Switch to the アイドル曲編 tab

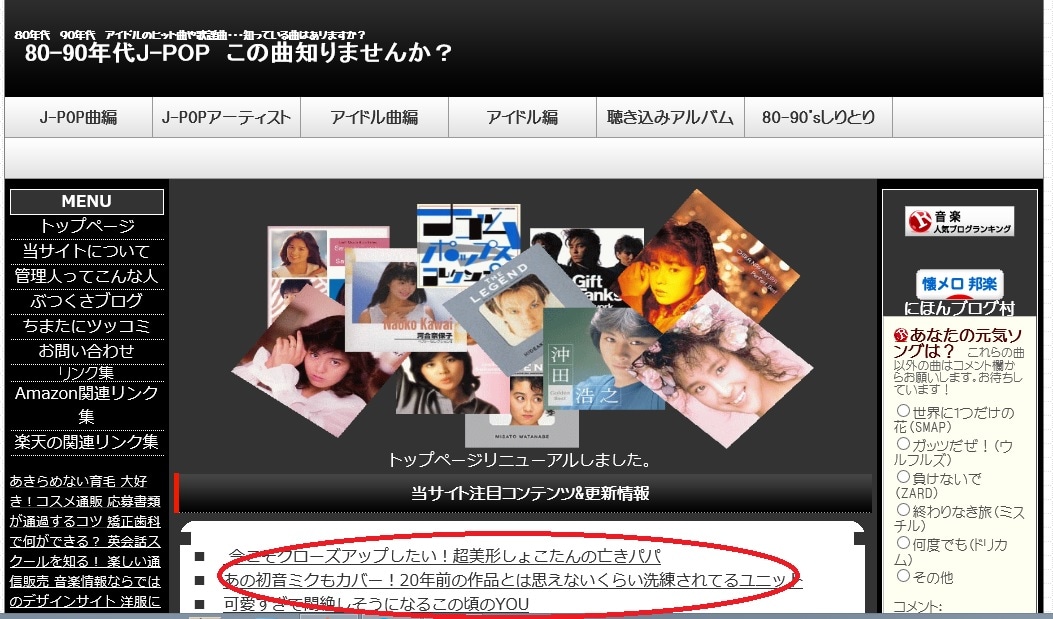[374, 117]
